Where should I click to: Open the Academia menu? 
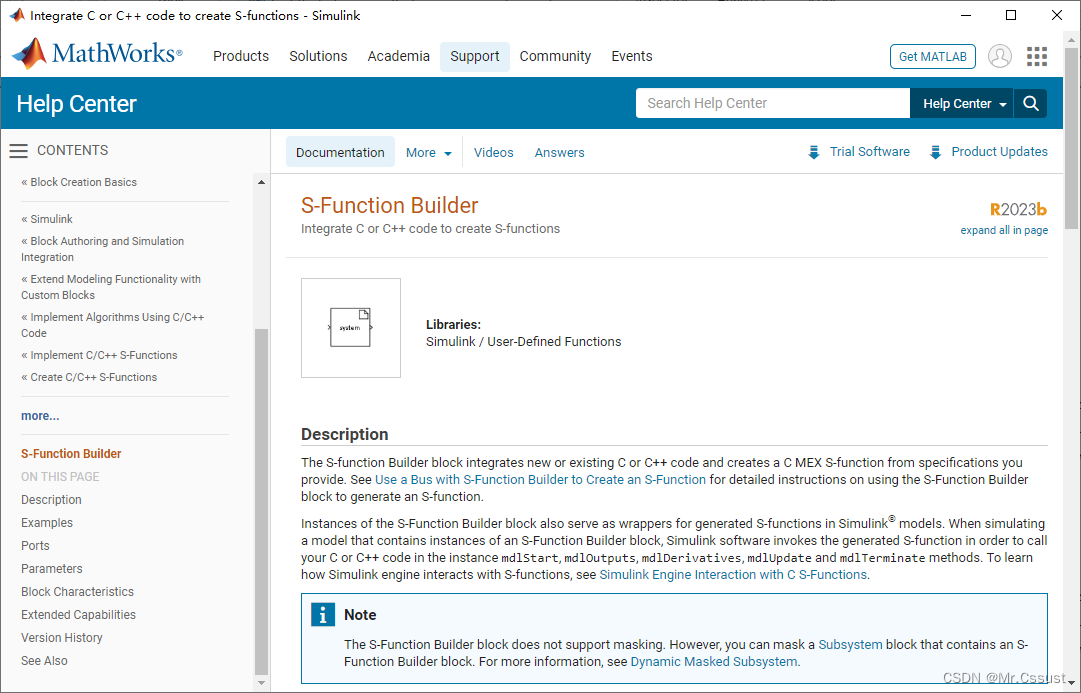[x=398, y=57]
